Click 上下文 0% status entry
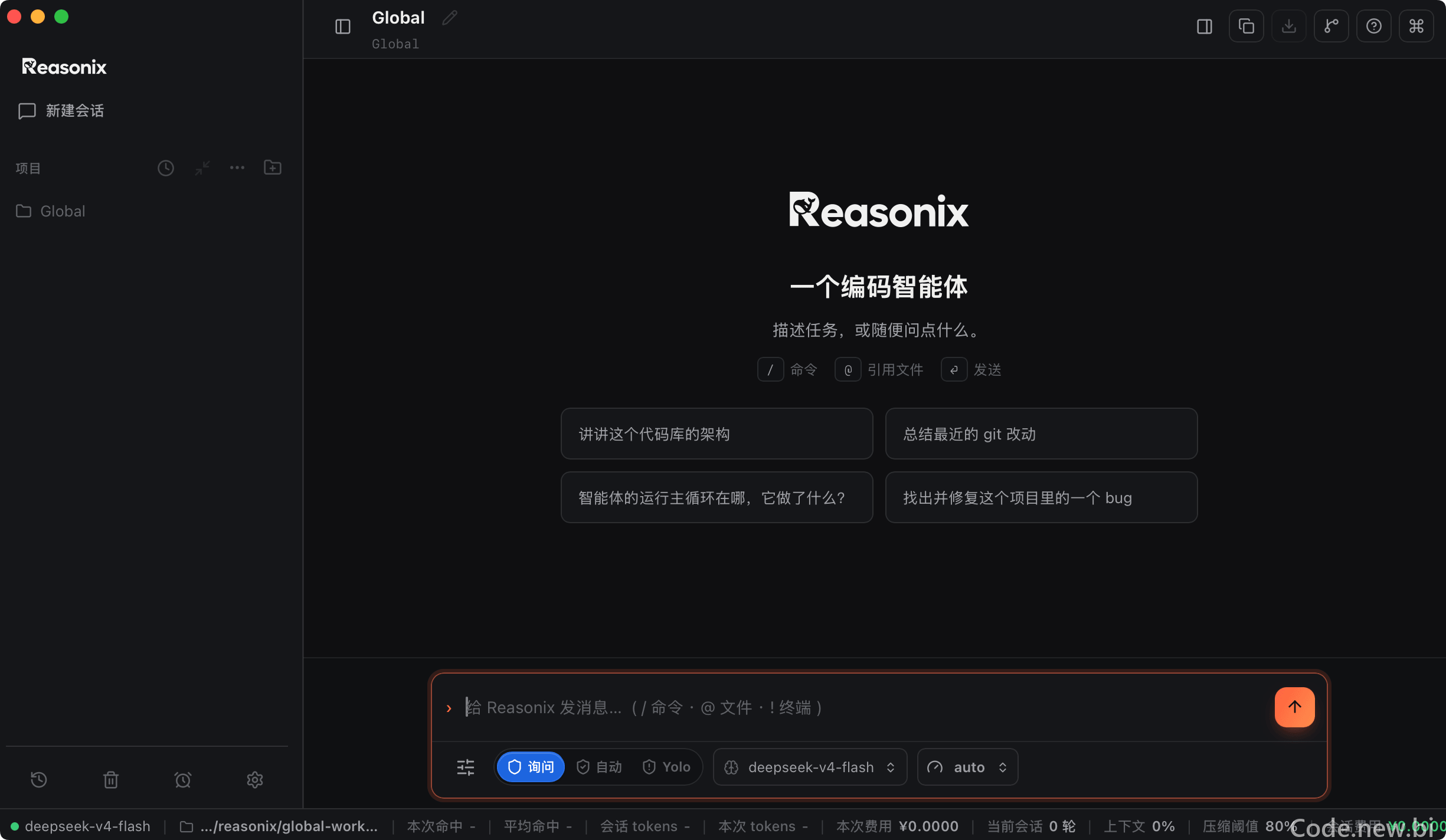Screen dimensions: 1446x840 pyautogui.click(x=1139, y=826)
